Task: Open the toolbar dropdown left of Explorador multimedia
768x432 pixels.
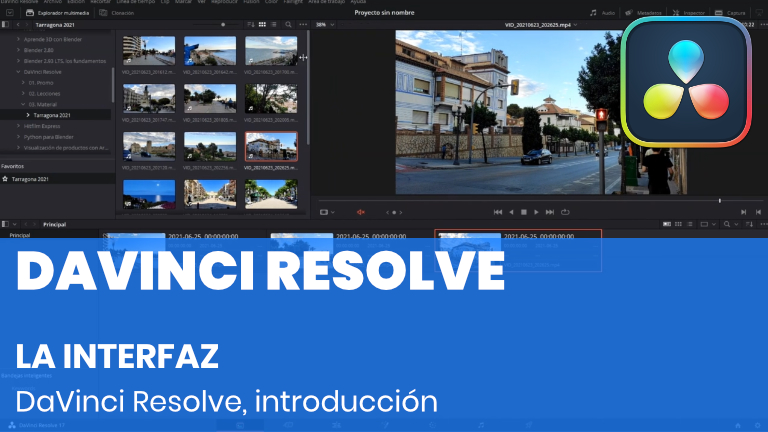Action: pyautogui.click(x=10, y=13)
